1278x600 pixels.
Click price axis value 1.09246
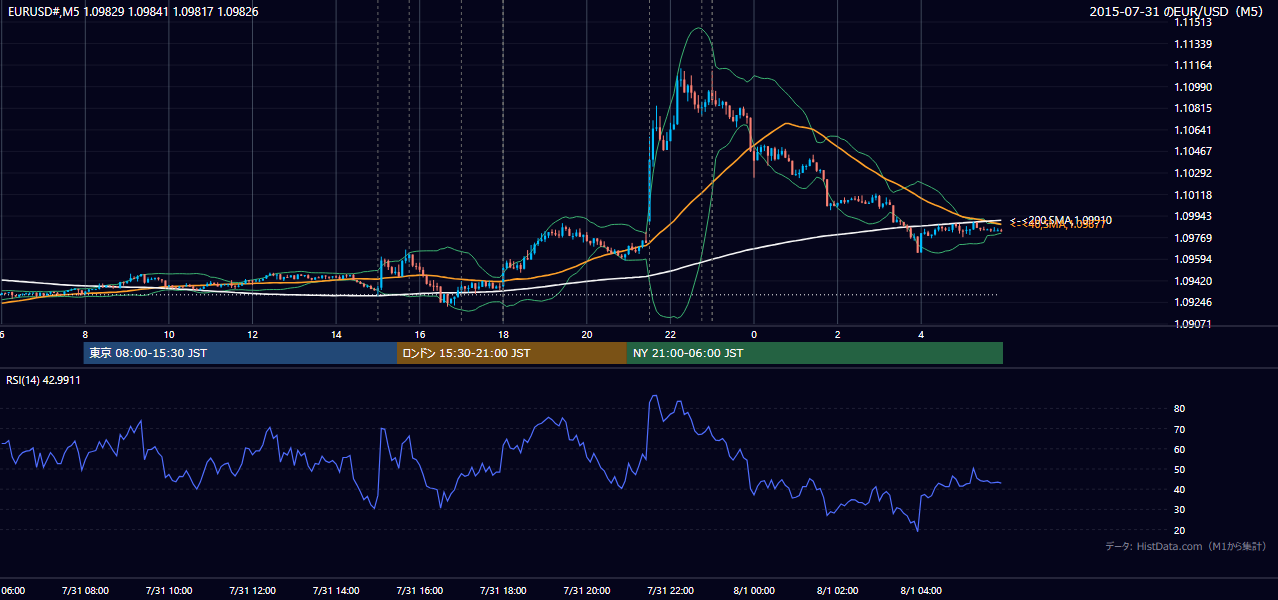point(1194,302)
